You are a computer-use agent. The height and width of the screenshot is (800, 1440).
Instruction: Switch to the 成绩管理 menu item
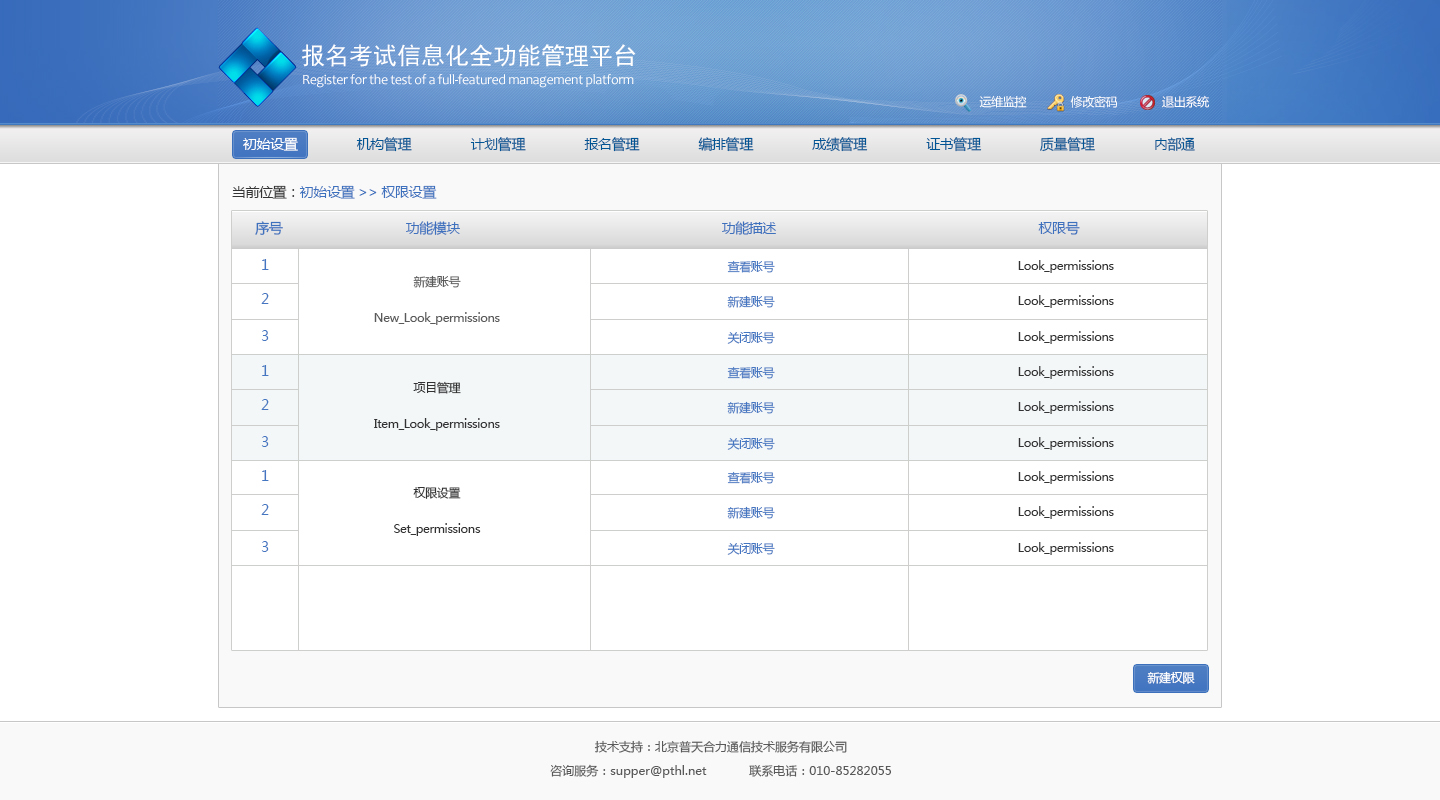point(840,144)
